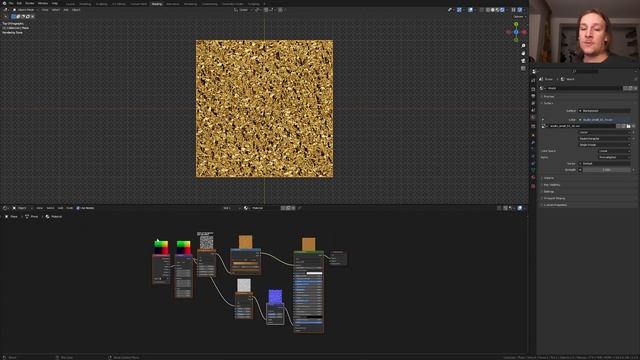The width and height of the screenshot is (640, 360).
Task: Switch the viewport to material preview shading
Action: coord(498,10)
